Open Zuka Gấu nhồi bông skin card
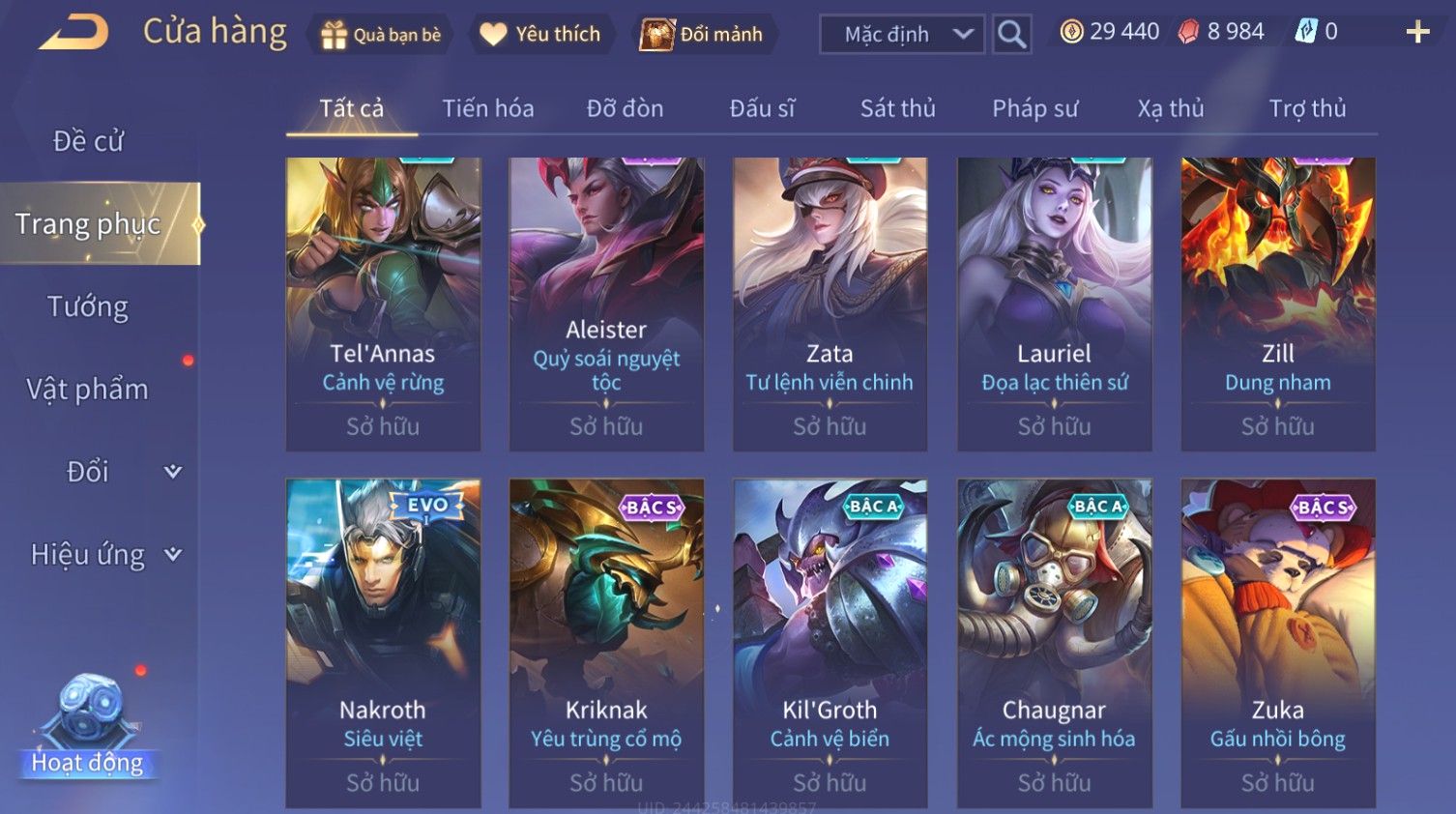Viewport: 1456px width, 814px height. [x=1278, y=643]
